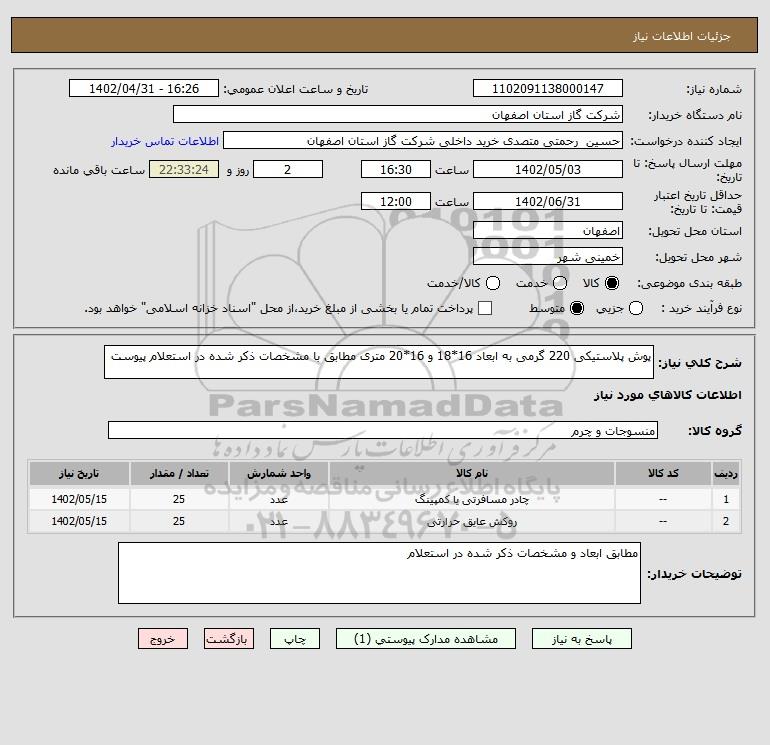Click item name روکش عایق حرارتی
Screen dimensions: 770x745
(472, 522)
